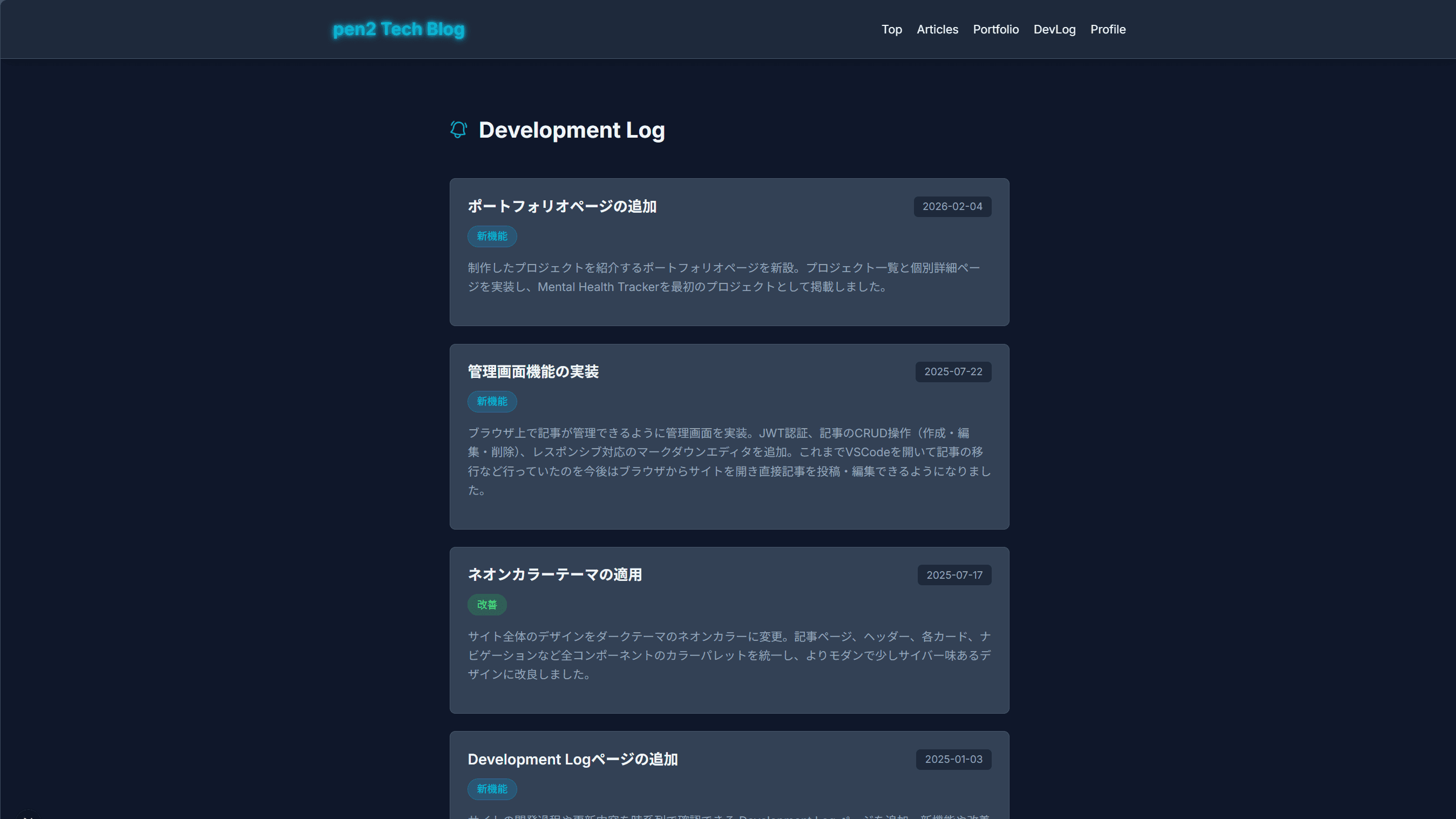
Task: Click the 2026-02-04 date badge
Action: coord(952,206)
